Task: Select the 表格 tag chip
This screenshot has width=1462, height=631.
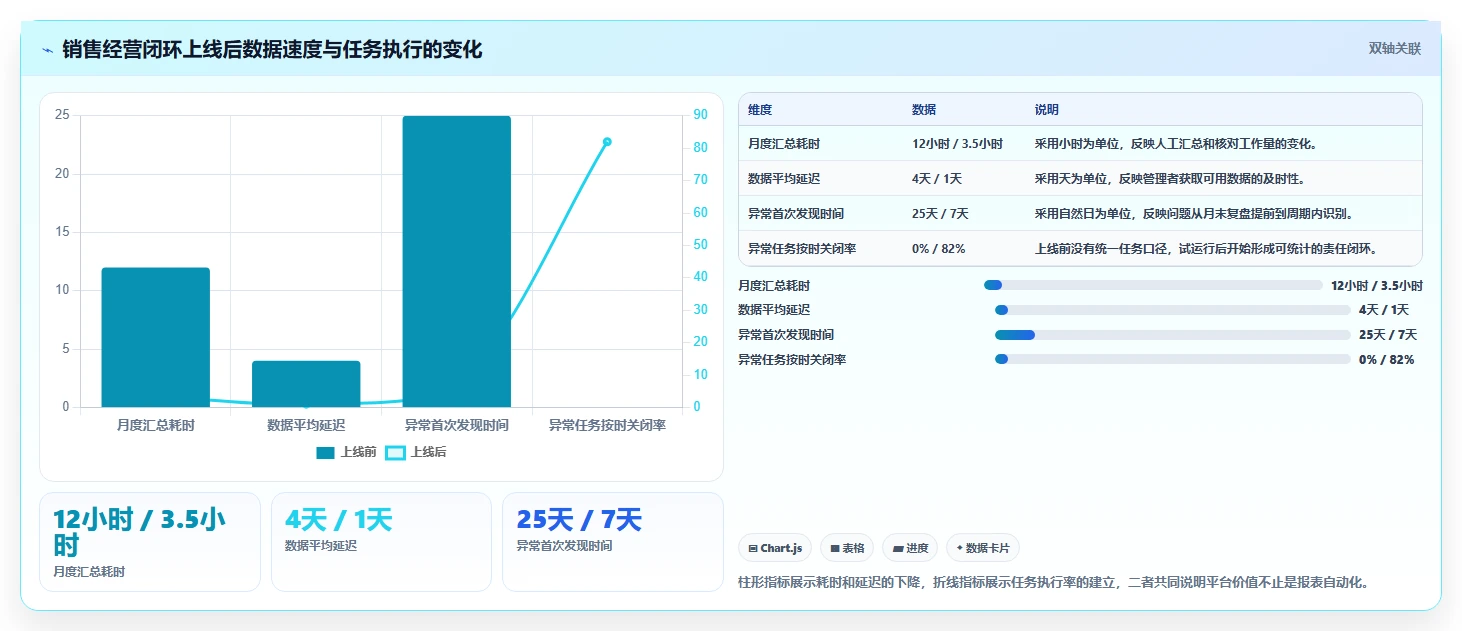Action: click(847, 548)
